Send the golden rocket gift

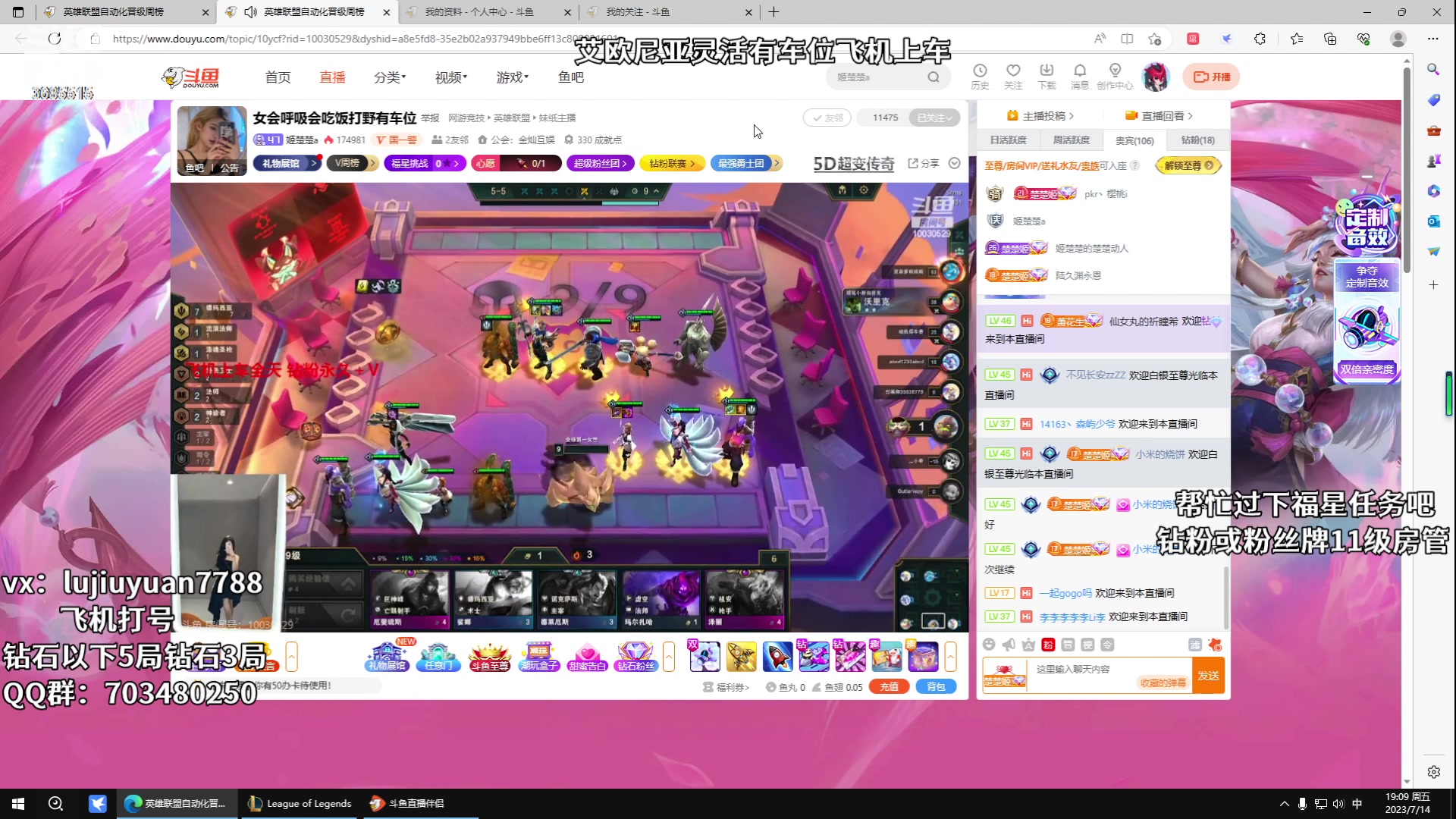click(741, 656)
